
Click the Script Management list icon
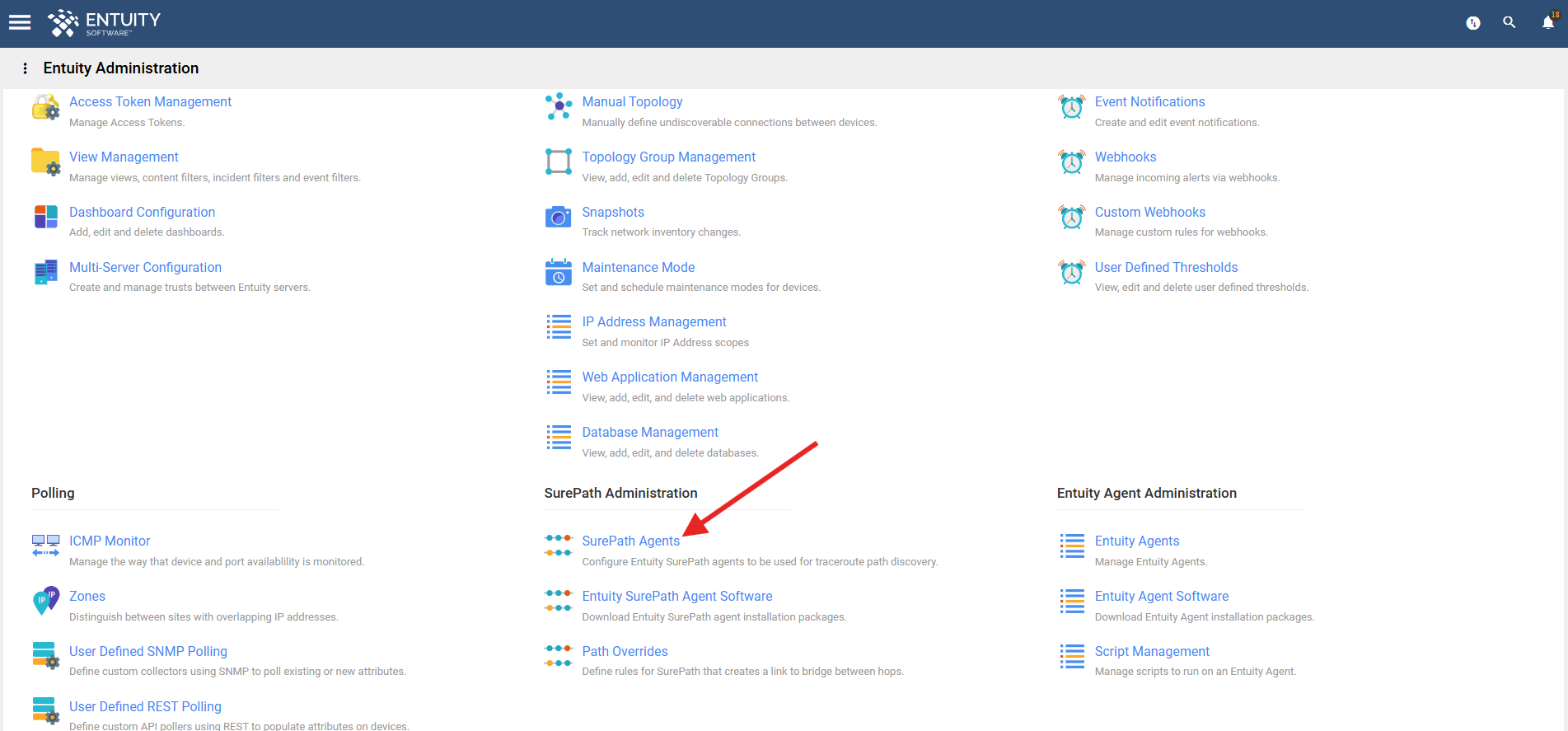pos(1072,656)
